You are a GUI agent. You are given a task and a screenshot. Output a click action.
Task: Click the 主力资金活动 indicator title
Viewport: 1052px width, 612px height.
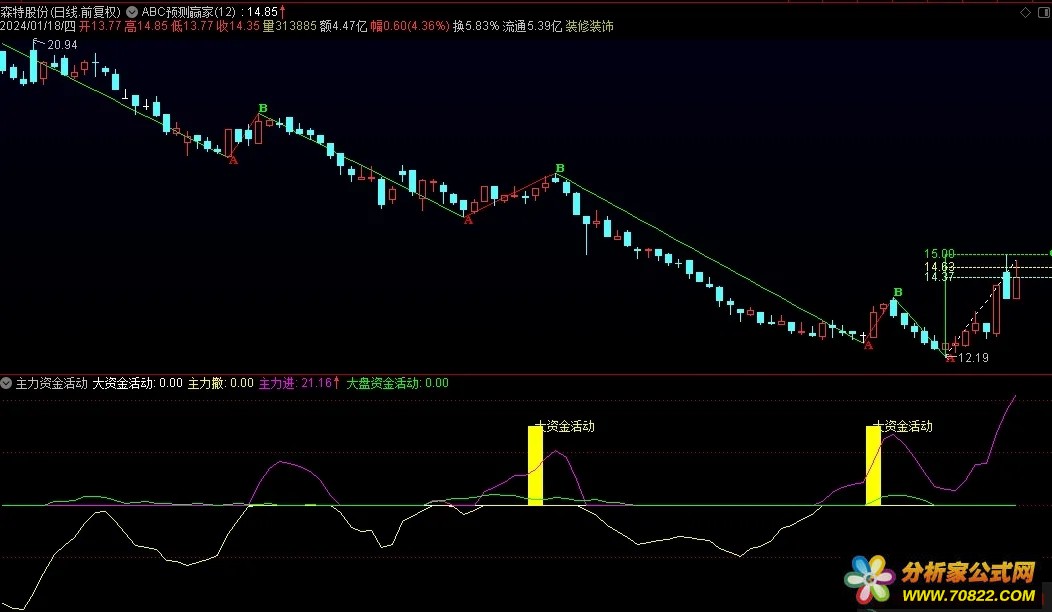pyautogui.click(x=52, y=383)
